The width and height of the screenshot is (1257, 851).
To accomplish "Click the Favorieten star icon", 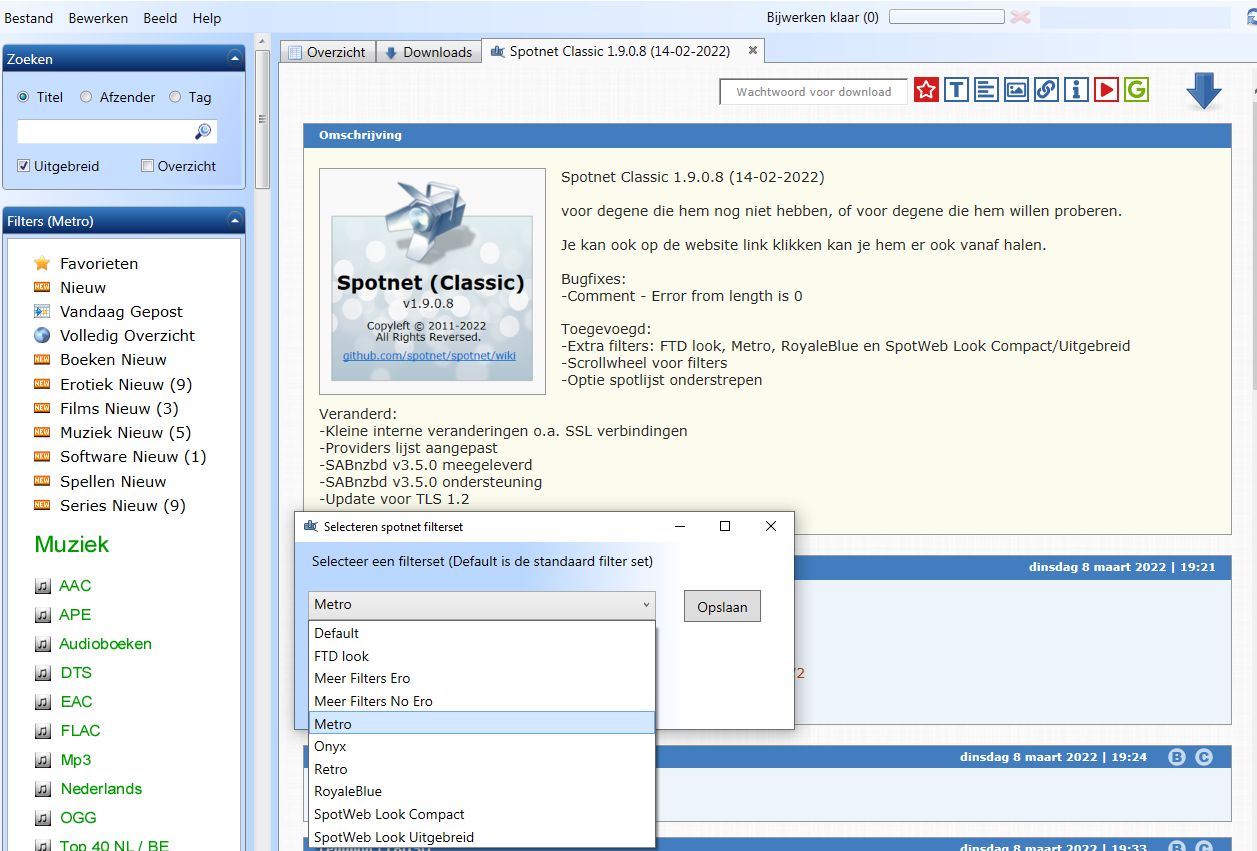I will (42, 263).
